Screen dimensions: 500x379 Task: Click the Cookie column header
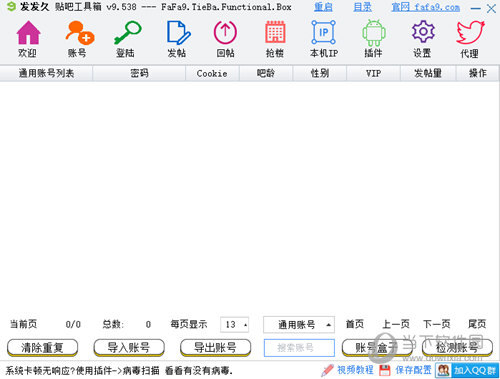pos(212,73)
